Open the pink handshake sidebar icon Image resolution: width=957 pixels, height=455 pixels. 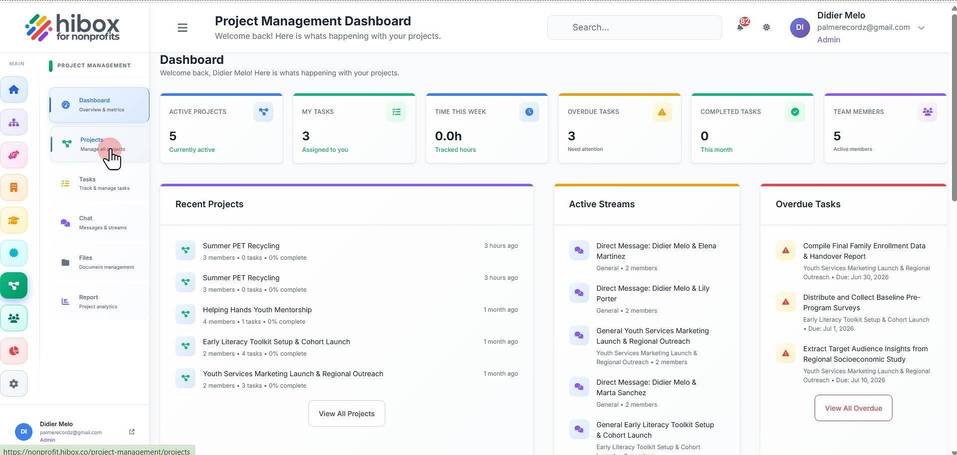pos(13,155)
